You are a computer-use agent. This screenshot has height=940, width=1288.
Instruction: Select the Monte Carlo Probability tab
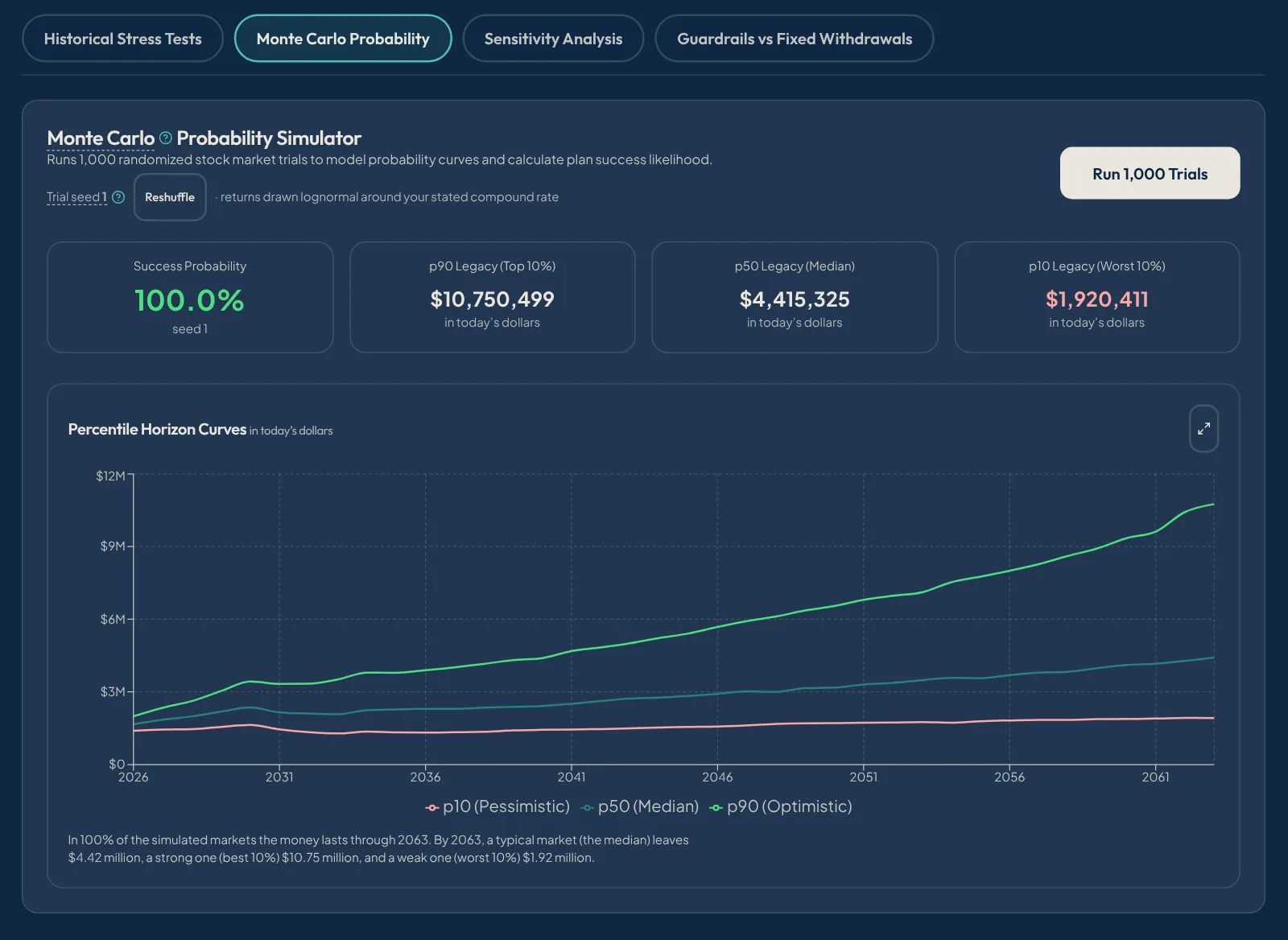[343, 39]
